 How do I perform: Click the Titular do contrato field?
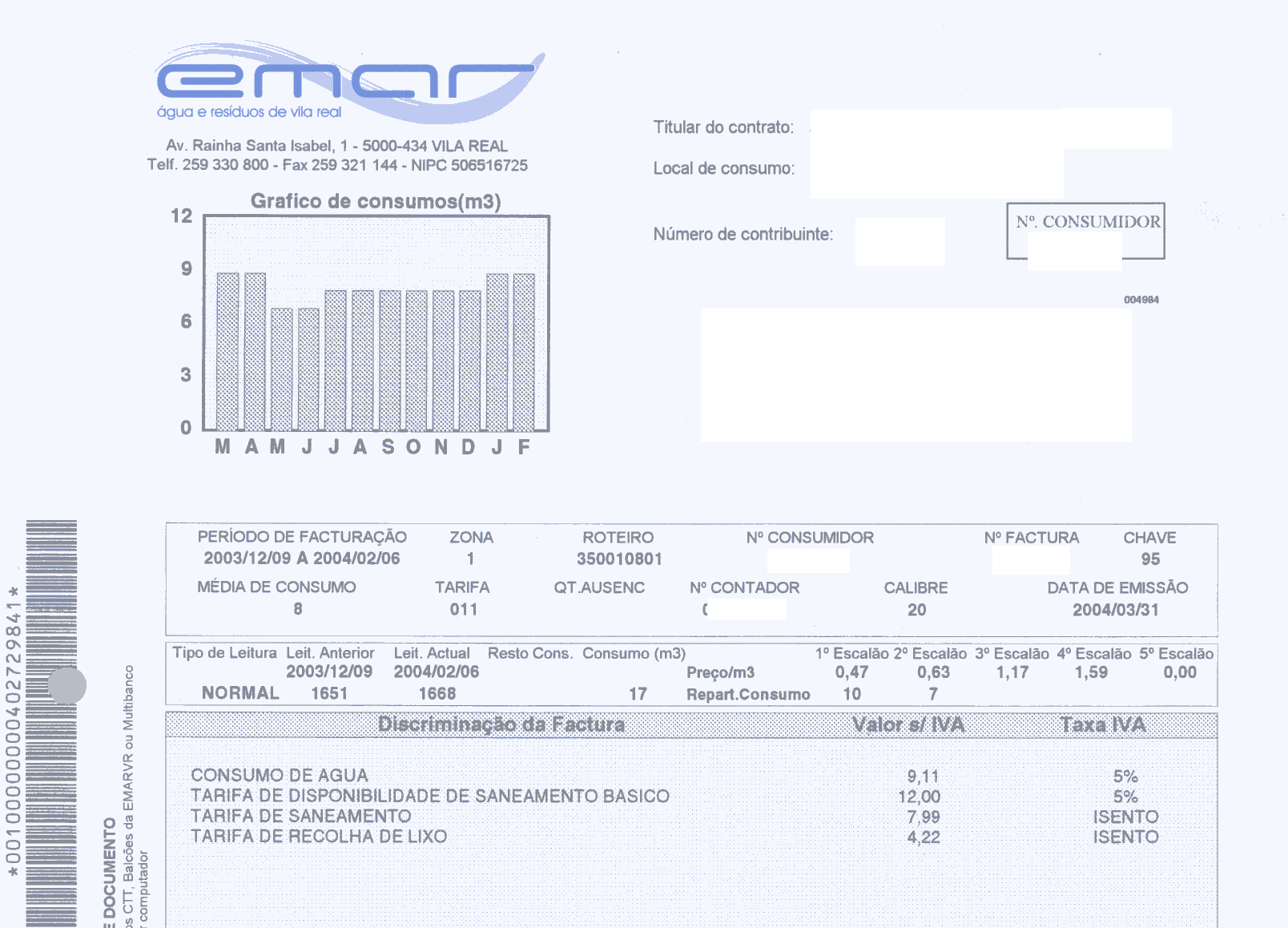(x=726, y=126)
